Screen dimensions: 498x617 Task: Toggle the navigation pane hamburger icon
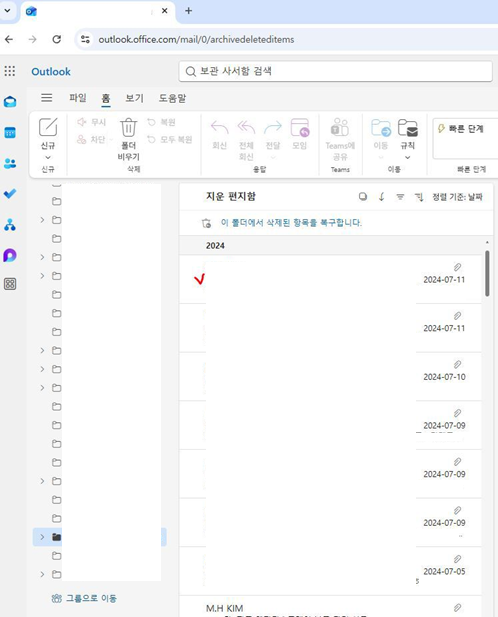[47, 98]
